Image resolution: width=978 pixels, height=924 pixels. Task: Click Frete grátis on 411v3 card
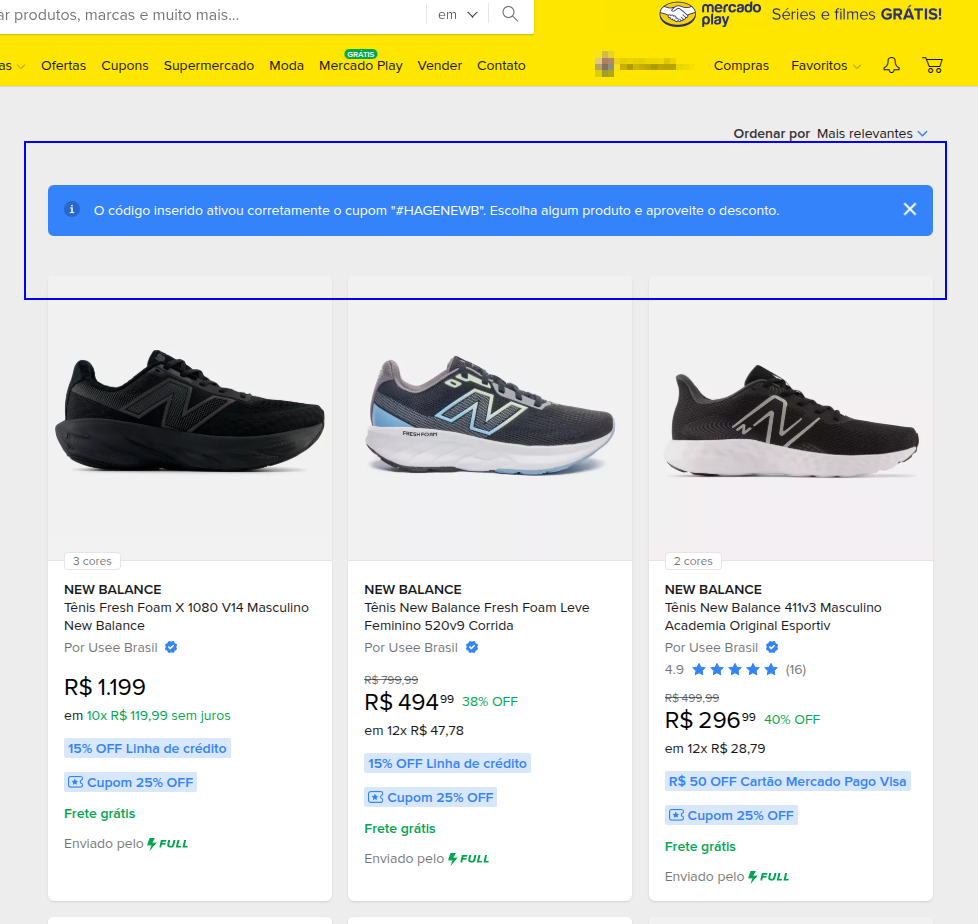(700, 847)
